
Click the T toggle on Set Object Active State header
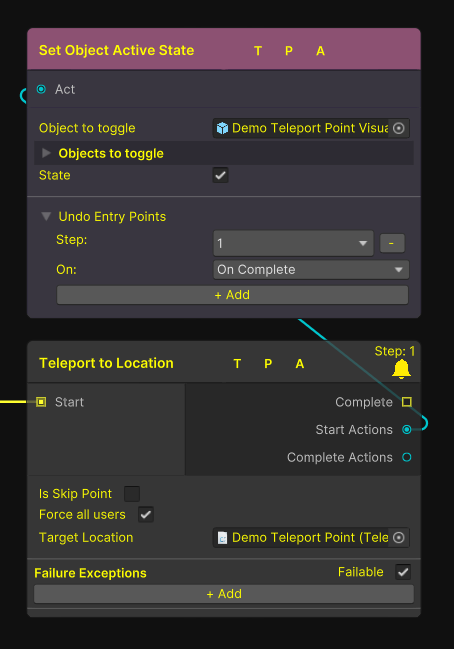(x=258, y=51)
